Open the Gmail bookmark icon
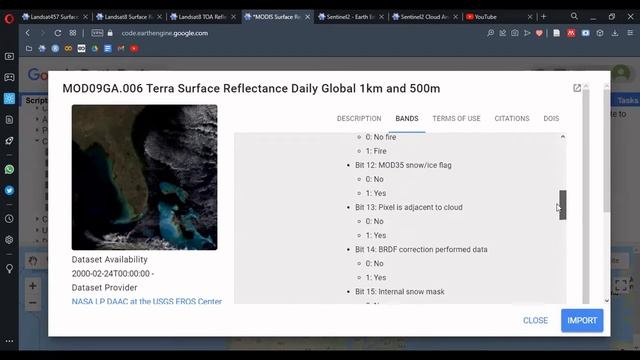 point(121,49)
